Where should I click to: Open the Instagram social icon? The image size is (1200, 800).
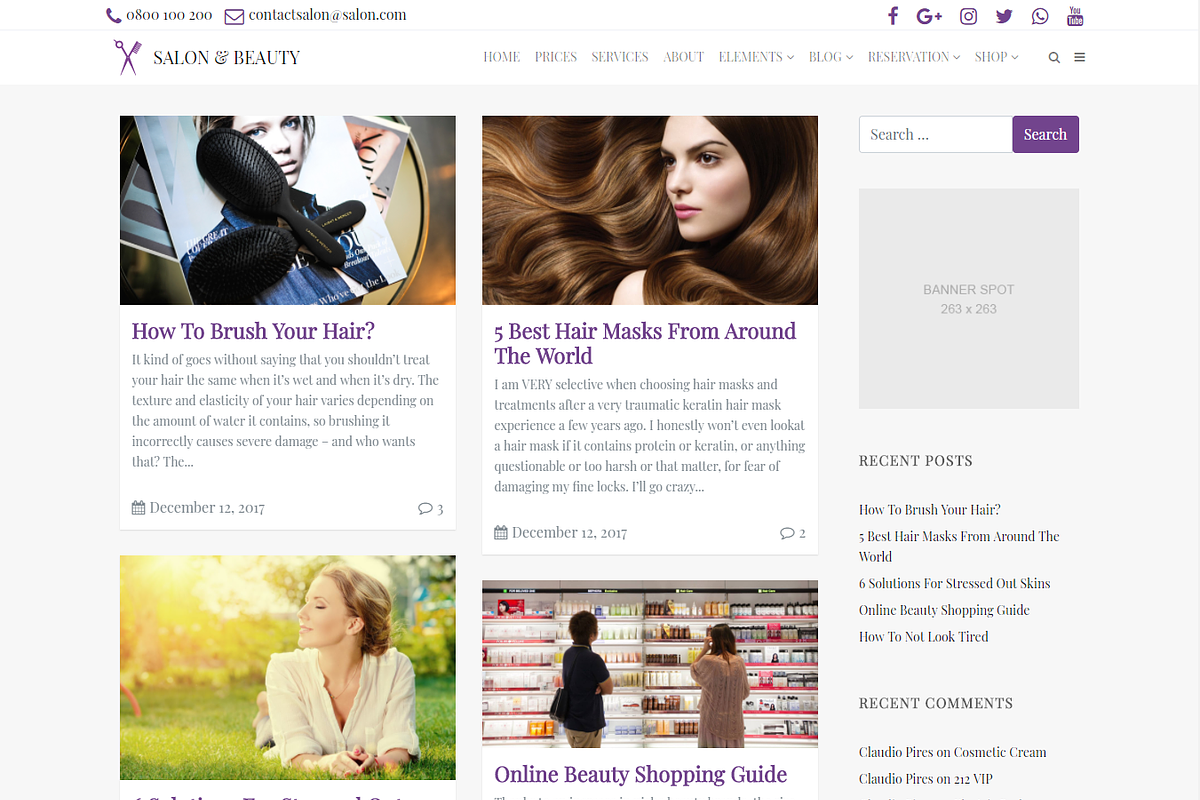click(x=968, y=16)
